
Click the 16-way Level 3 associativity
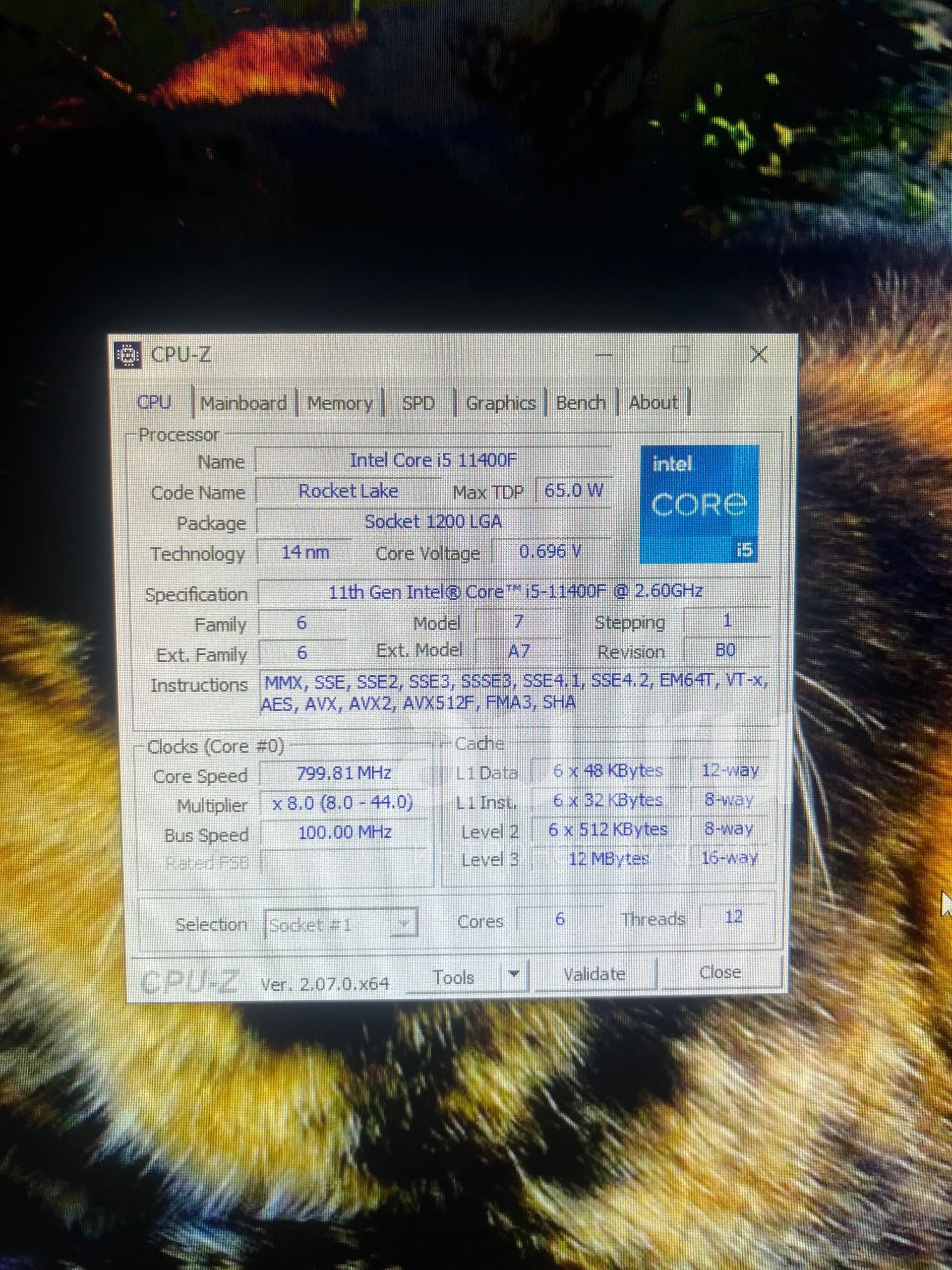tap(730, 858)
